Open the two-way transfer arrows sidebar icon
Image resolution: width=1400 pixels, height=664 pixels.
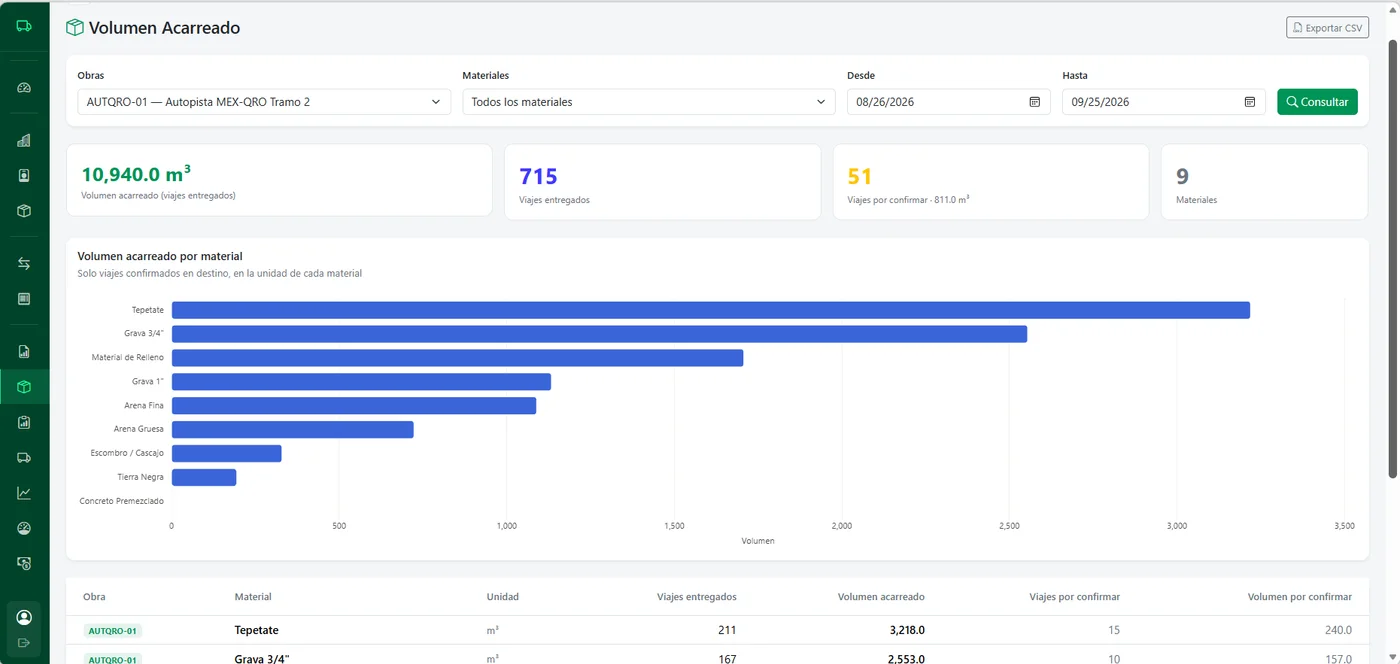pos(24,263)
